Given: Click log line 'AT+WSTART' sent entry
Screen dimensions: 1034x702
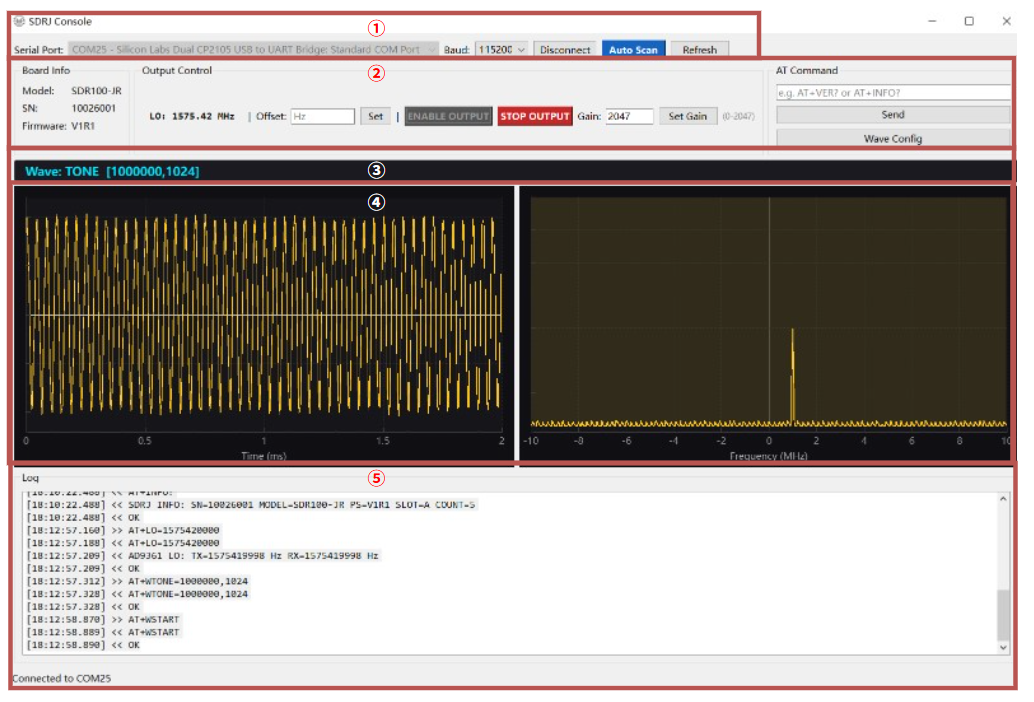Looking at the screenshot, I should [103, 620].
